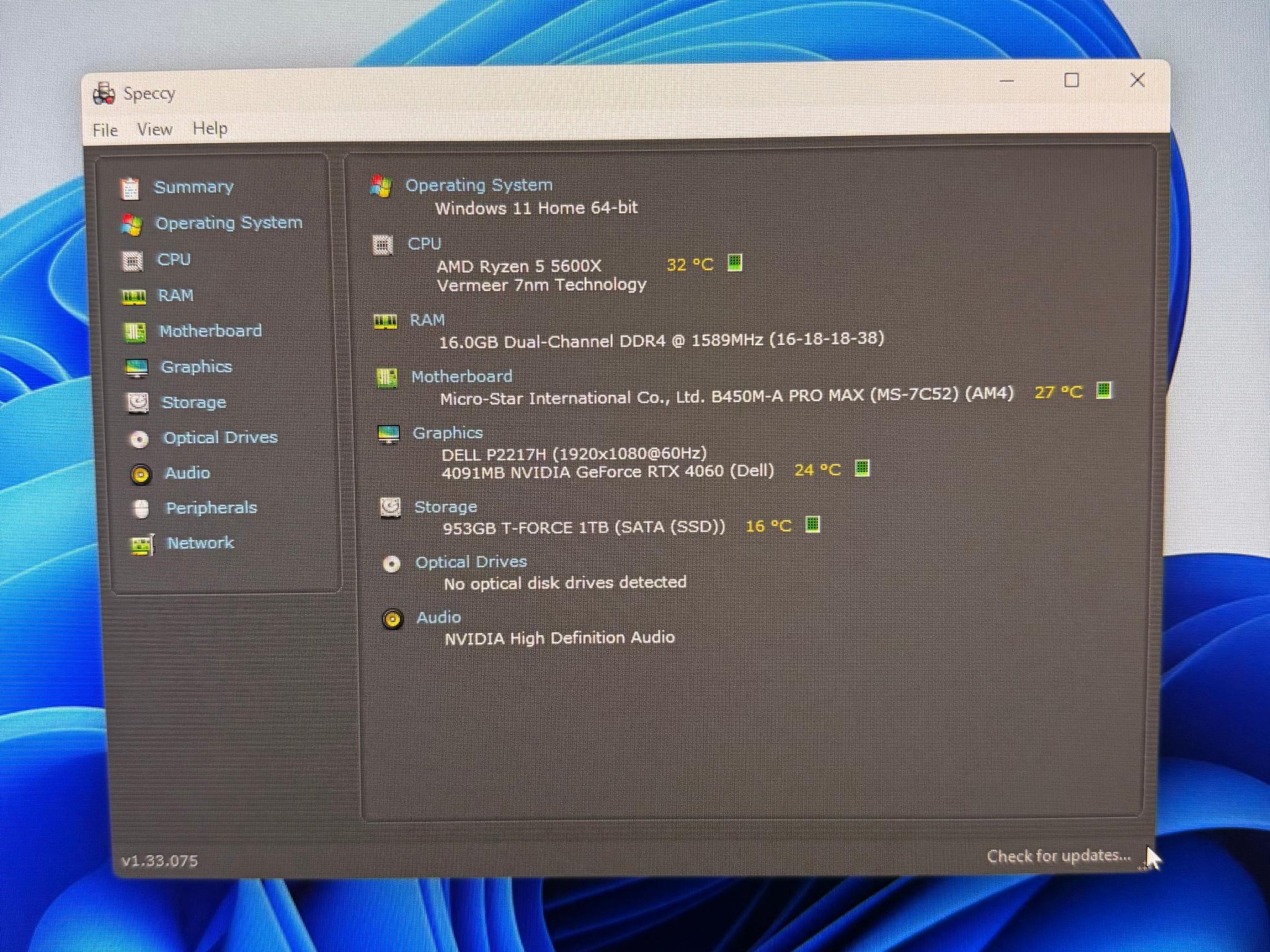Click the Audio speaker icon in sidebar

point(141,475)
